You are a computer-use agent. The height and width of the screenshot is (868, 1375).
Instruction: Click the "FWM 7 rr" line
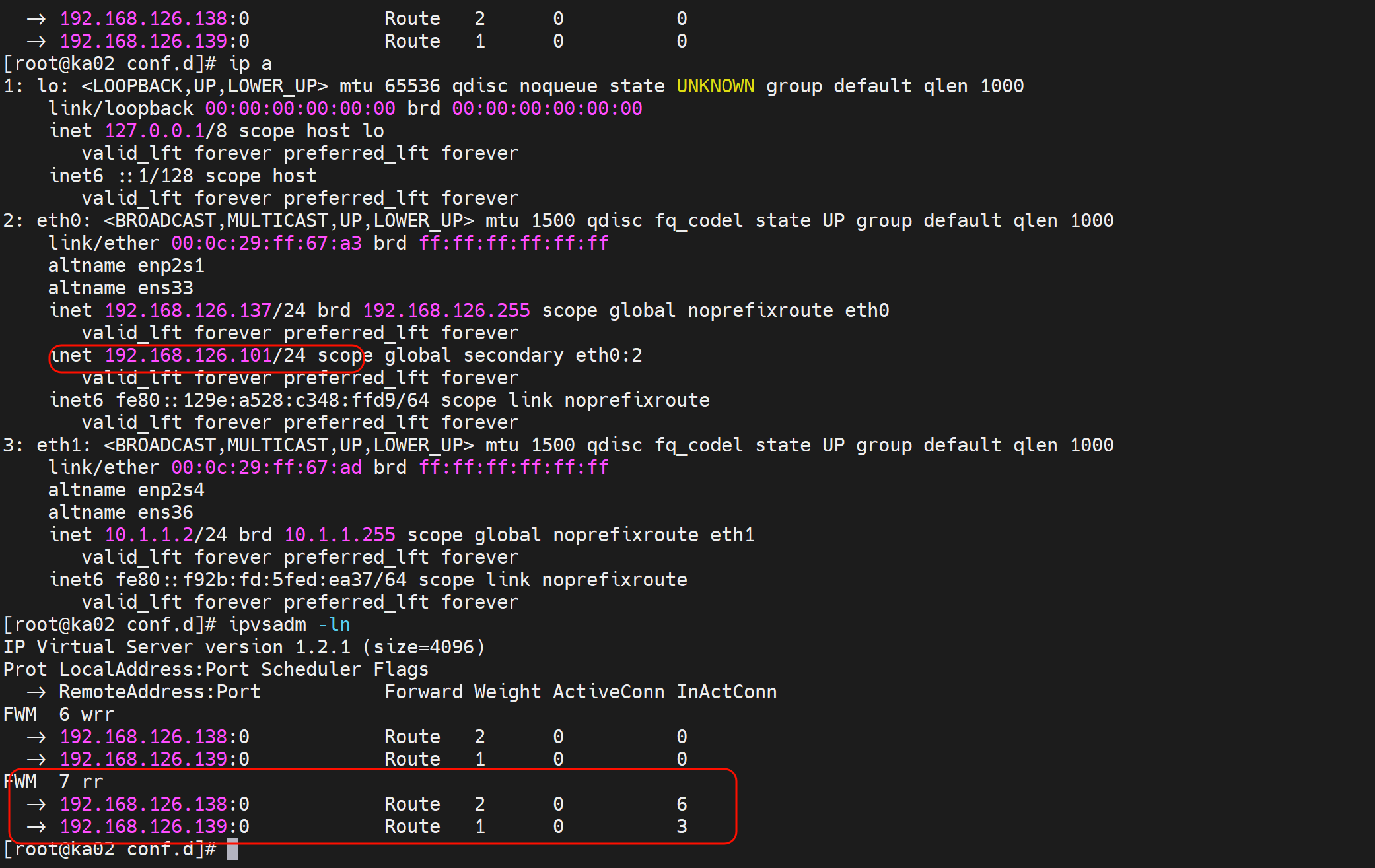(x=53, y=782)
